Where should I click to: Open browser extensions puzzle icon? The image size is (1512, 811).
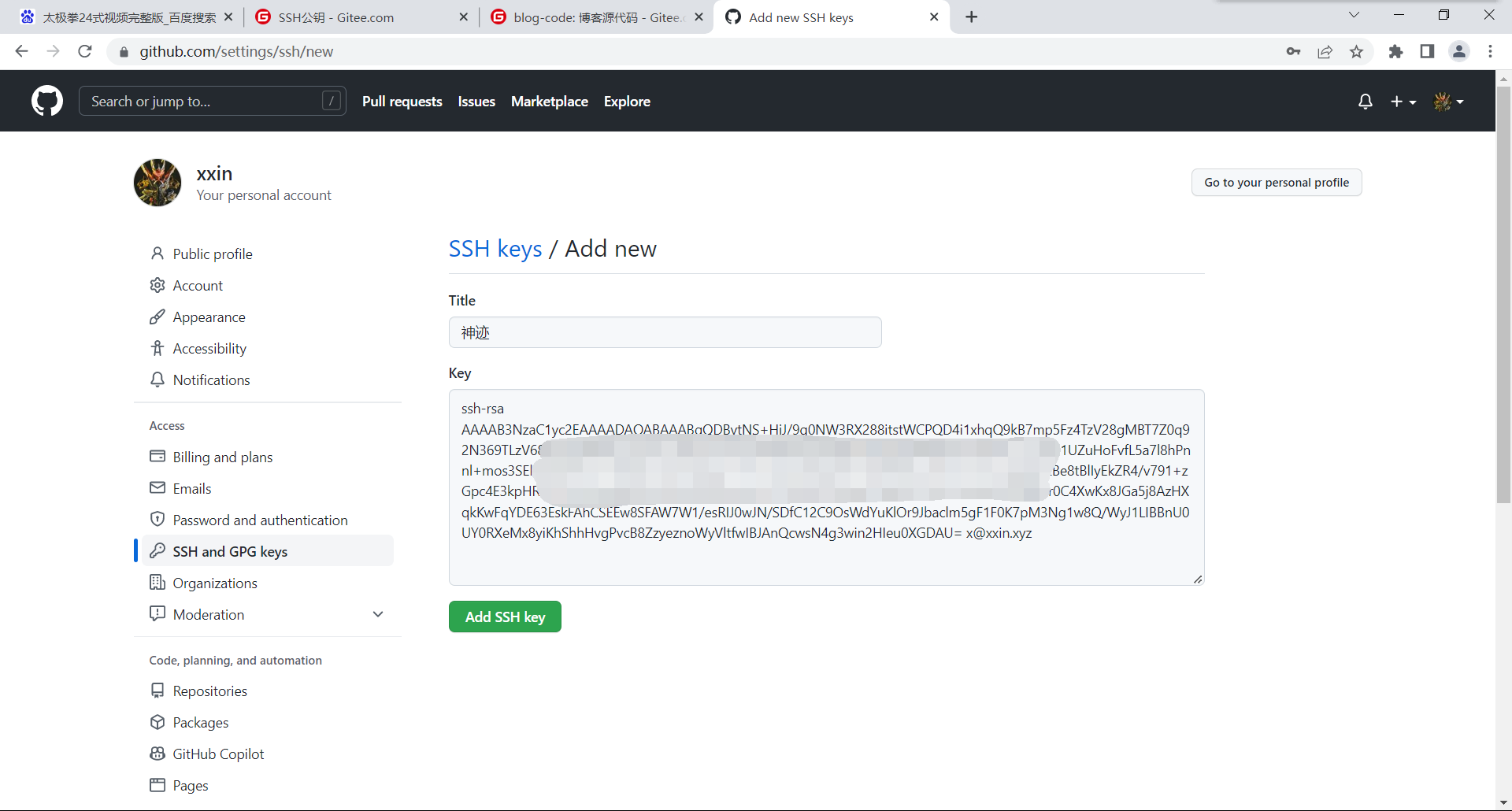(x=1395, y=52)
